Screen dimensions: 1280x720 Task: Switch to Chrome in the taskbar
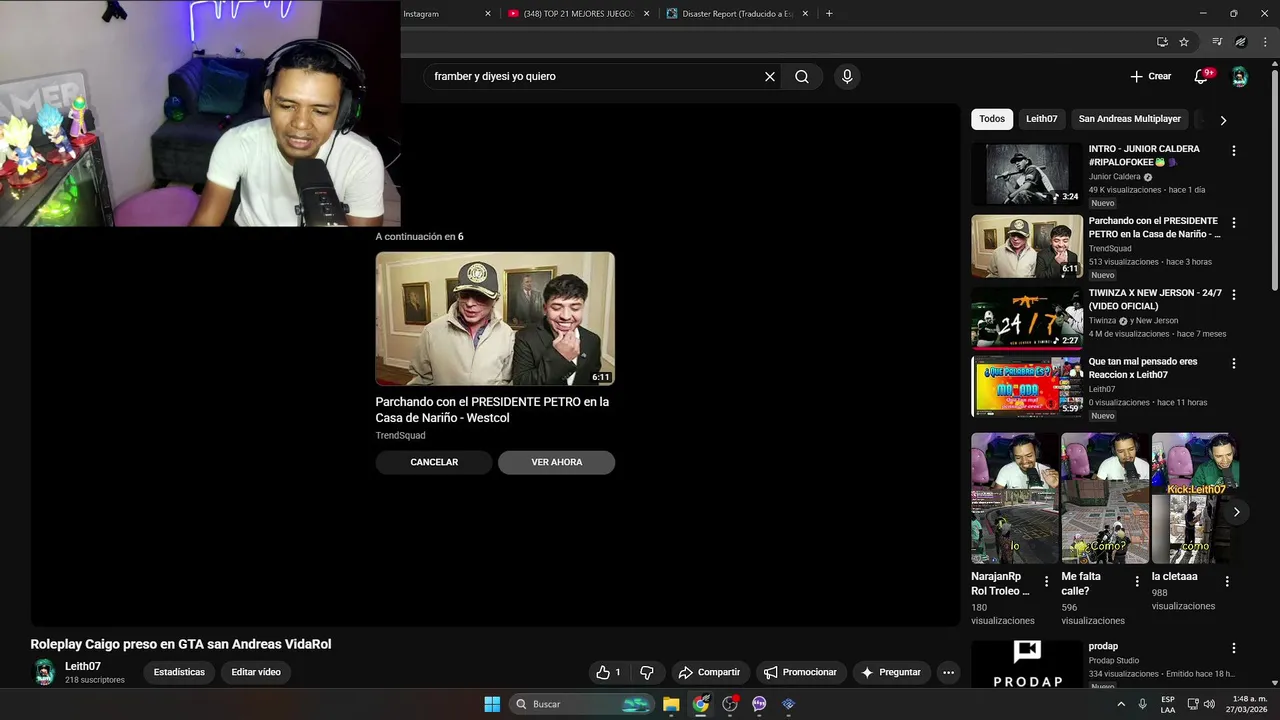701,704
